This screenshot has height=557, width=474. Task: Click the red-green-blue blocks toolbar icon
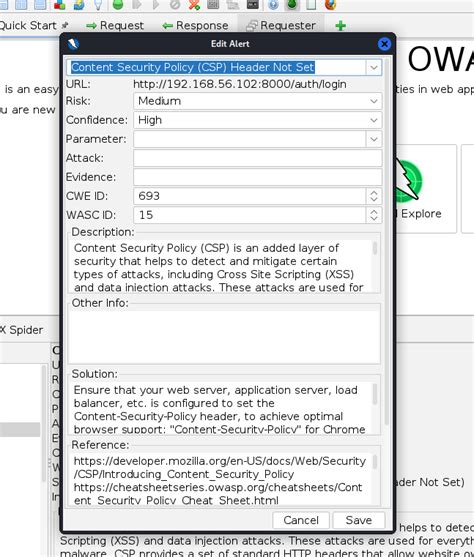(x=60, y=4)
